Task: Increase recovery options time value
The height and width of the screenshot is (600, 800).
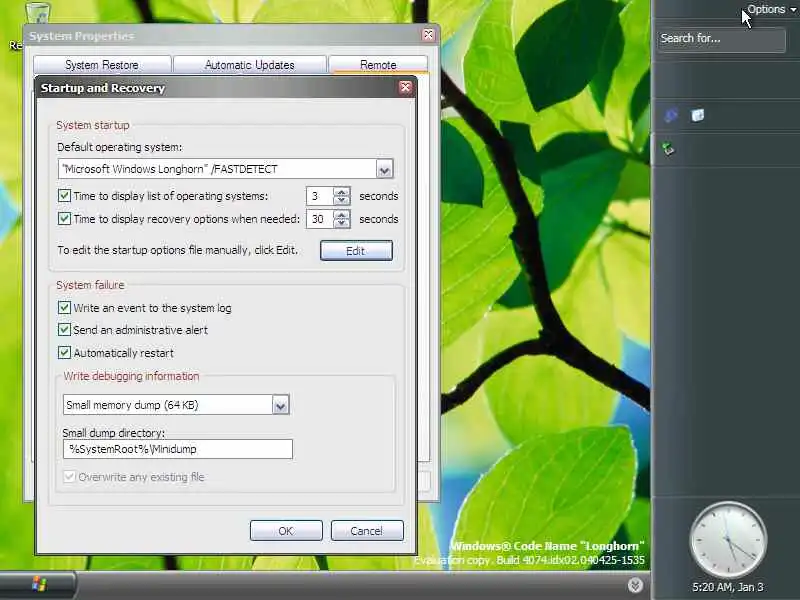Action: [x=341, y=214]
